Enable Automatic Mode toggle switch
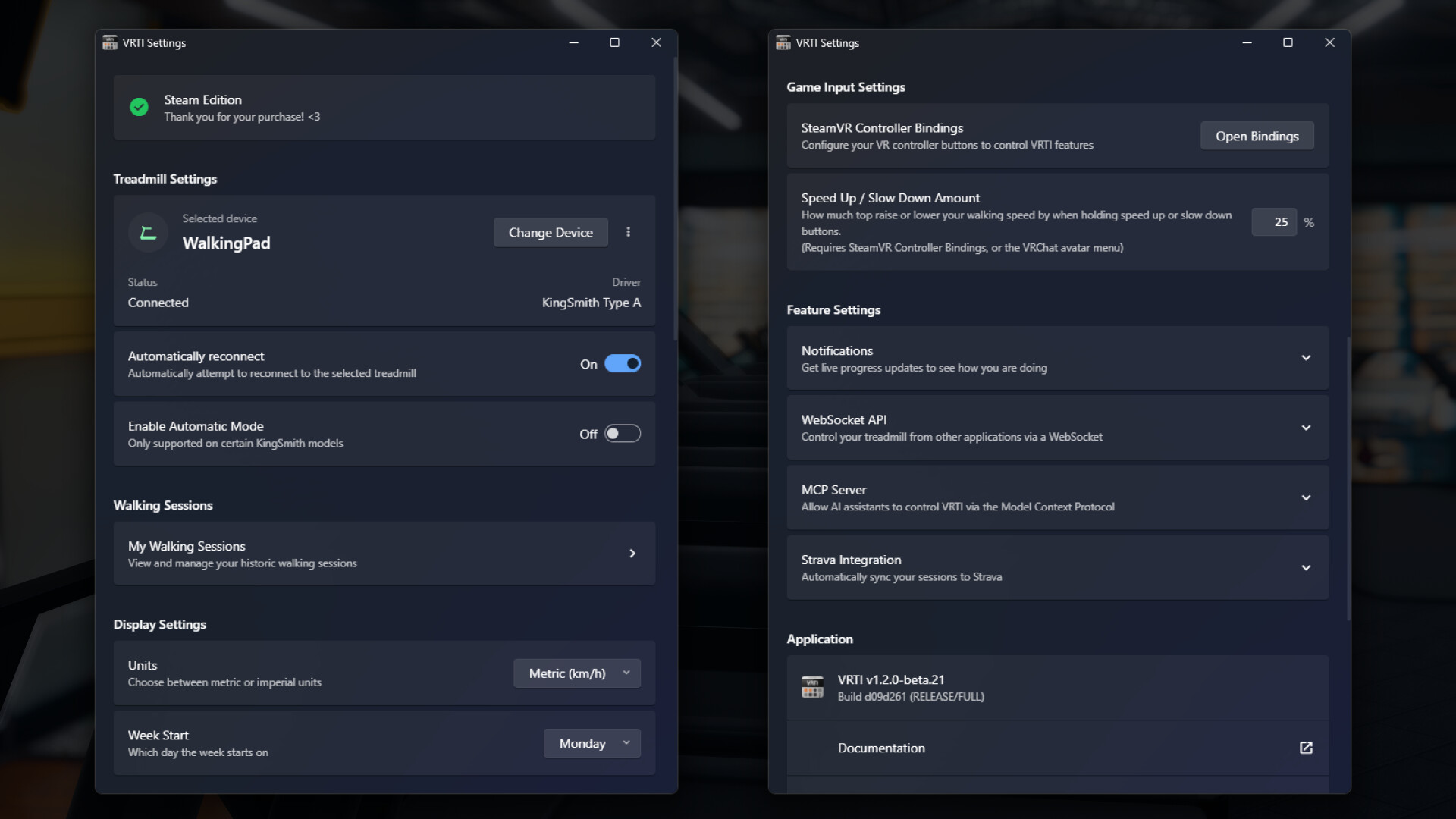Image resolution: width=1456 pixels, height=819 pixels. coord(622,434)
